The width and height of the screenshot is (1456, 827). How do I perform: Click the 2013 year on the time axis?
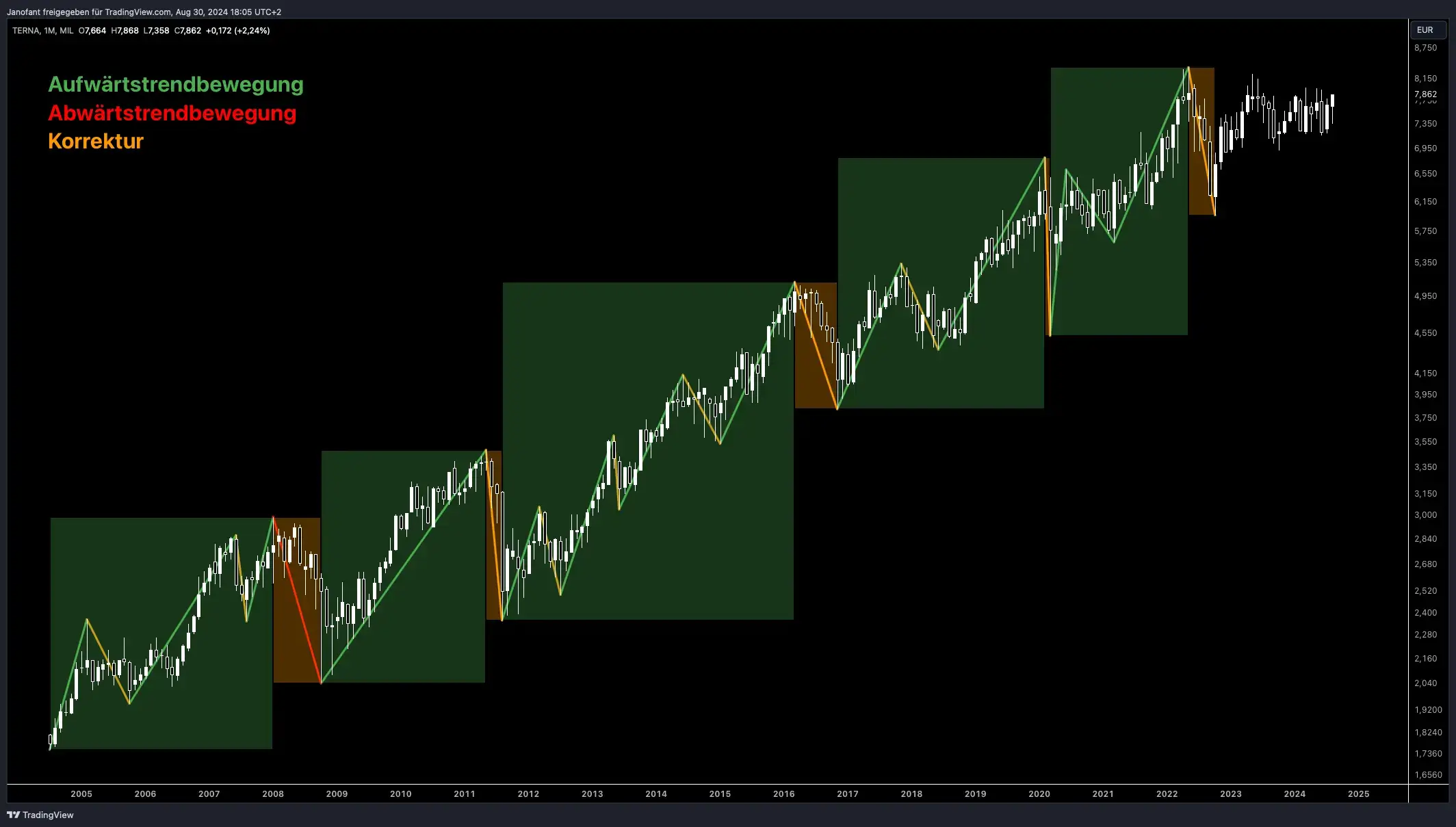tap(593, 794)
